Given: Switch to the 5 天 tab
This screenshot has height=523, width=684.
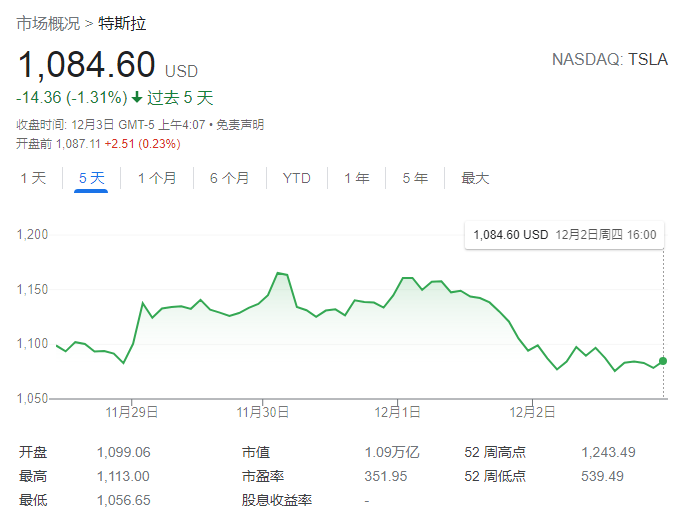Looking at the screenshot, I should click(91, 178).
